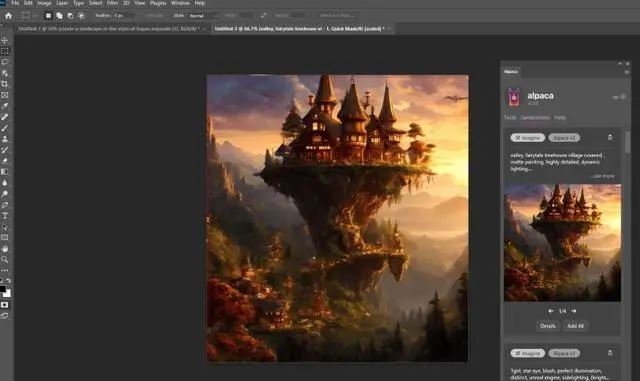Select the Move tool
The width and height of the screenshot is (640, 381).
pos(4,40)
